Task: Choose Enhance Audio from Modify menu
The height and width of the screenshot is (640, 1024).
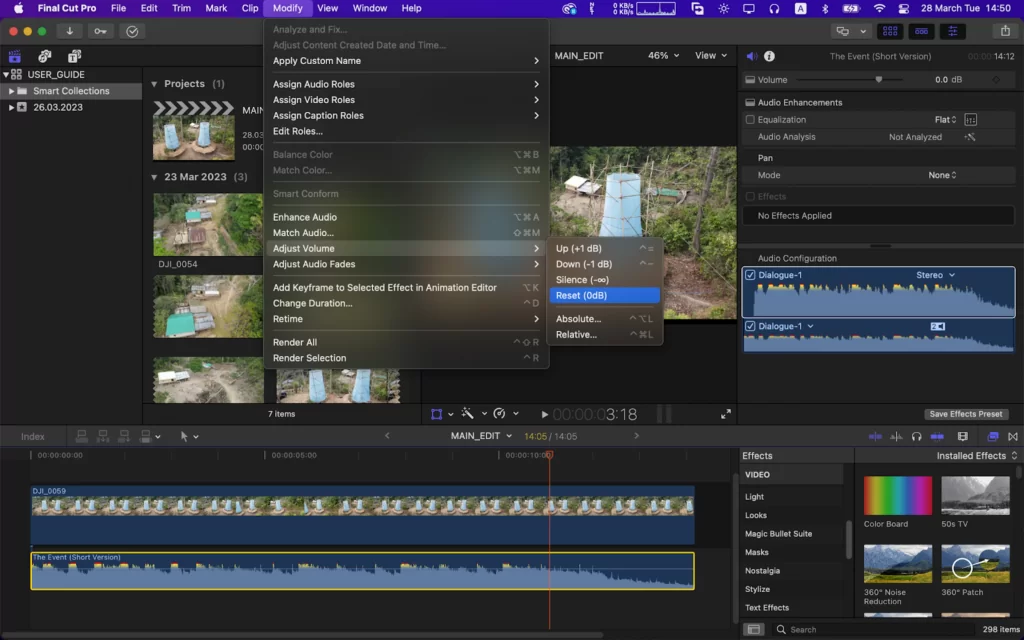Action: pos(406,217)
